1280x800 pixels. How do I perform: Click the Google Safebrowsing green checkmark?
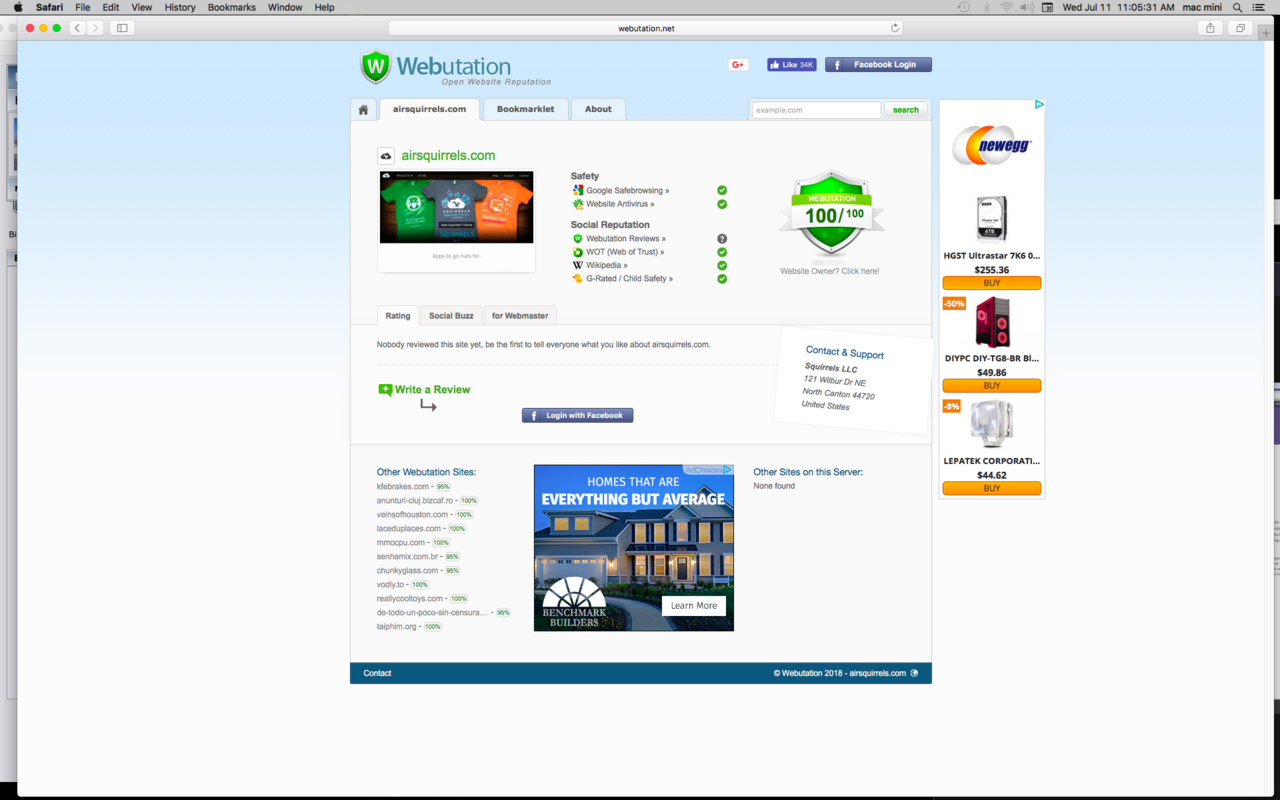[x=722, y=190]
